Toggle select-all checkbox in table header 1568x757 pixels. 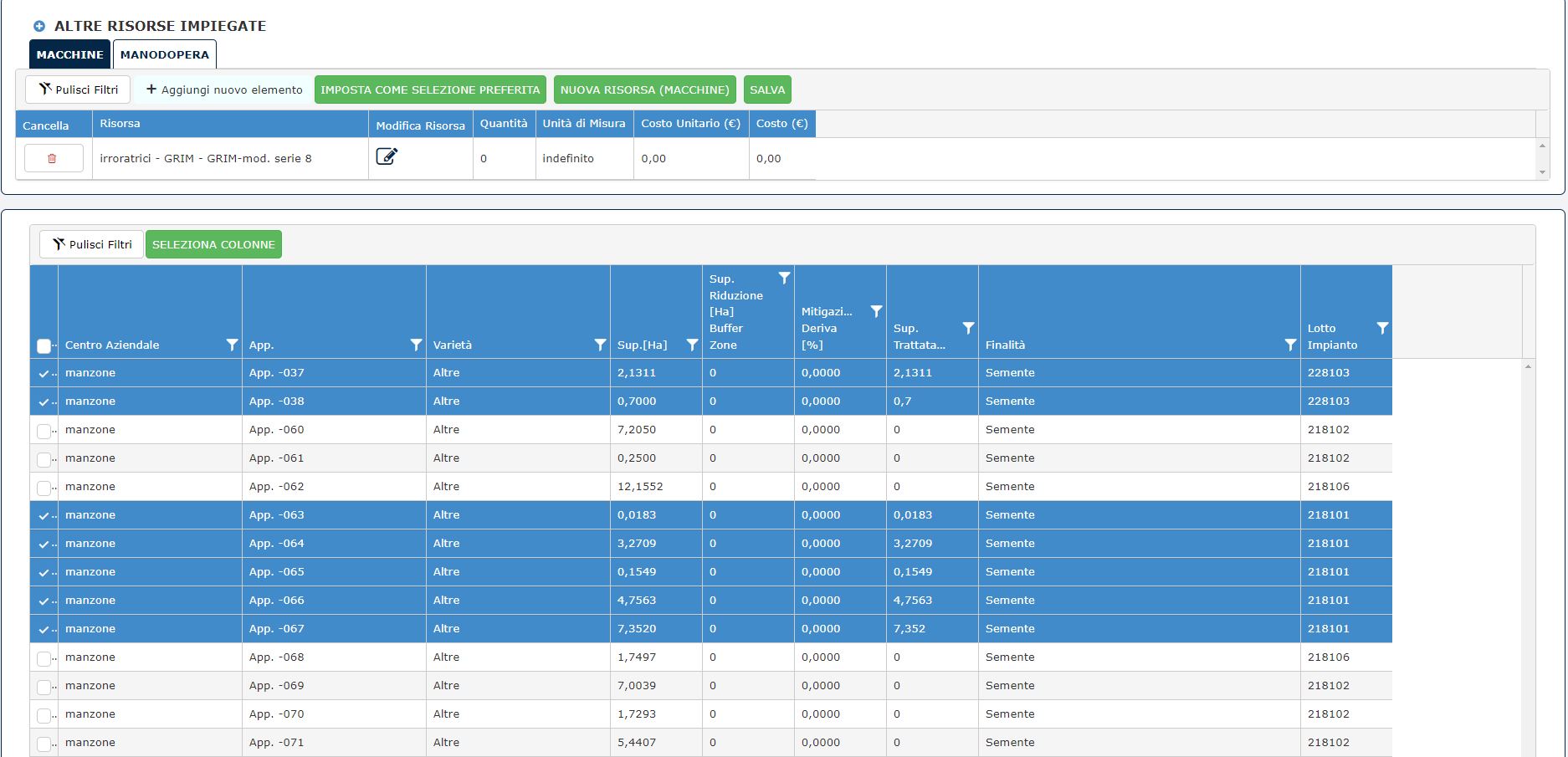pos(44,345)
